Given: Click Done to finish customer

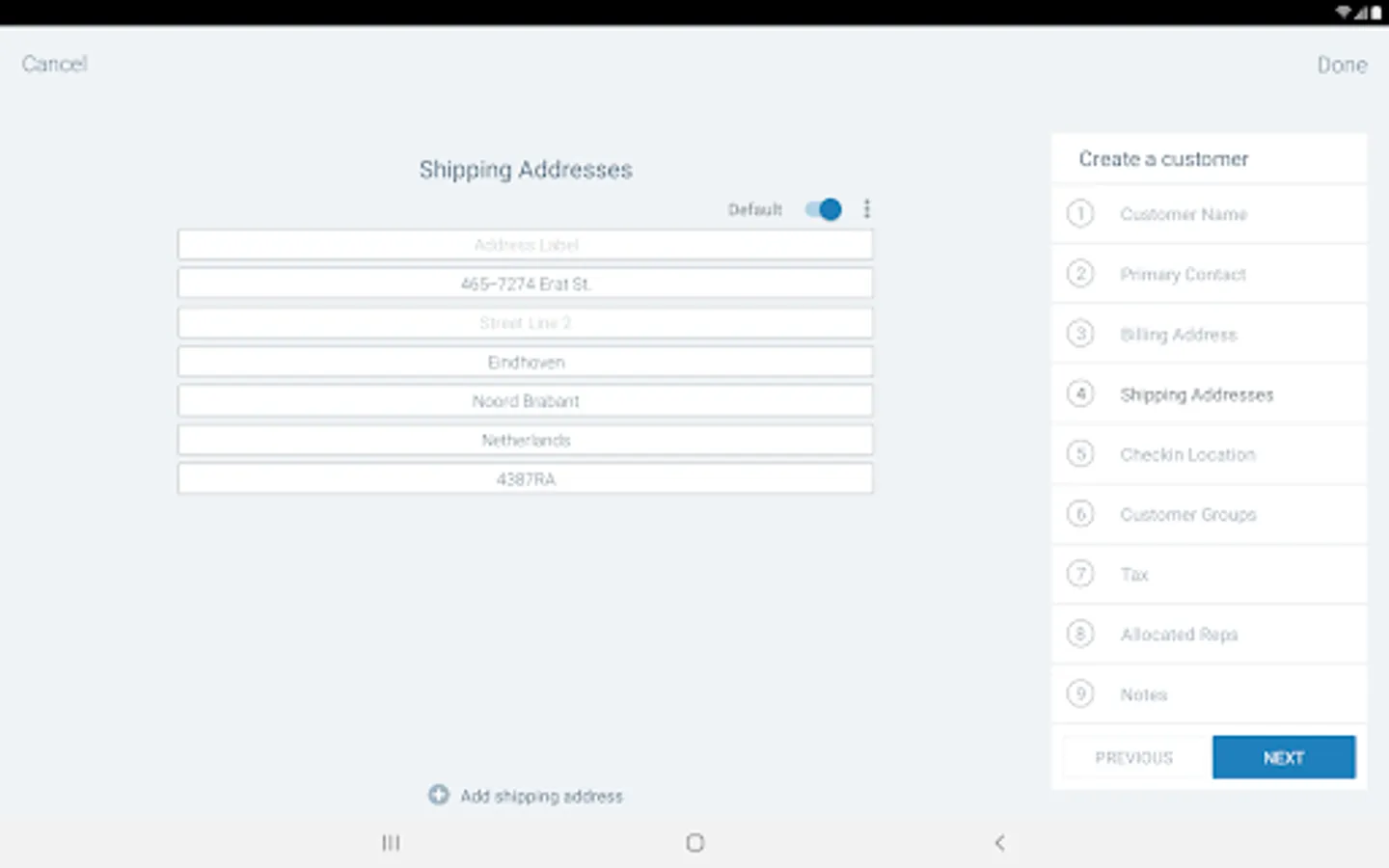Looking at the screenshot, I should 1342,65.
